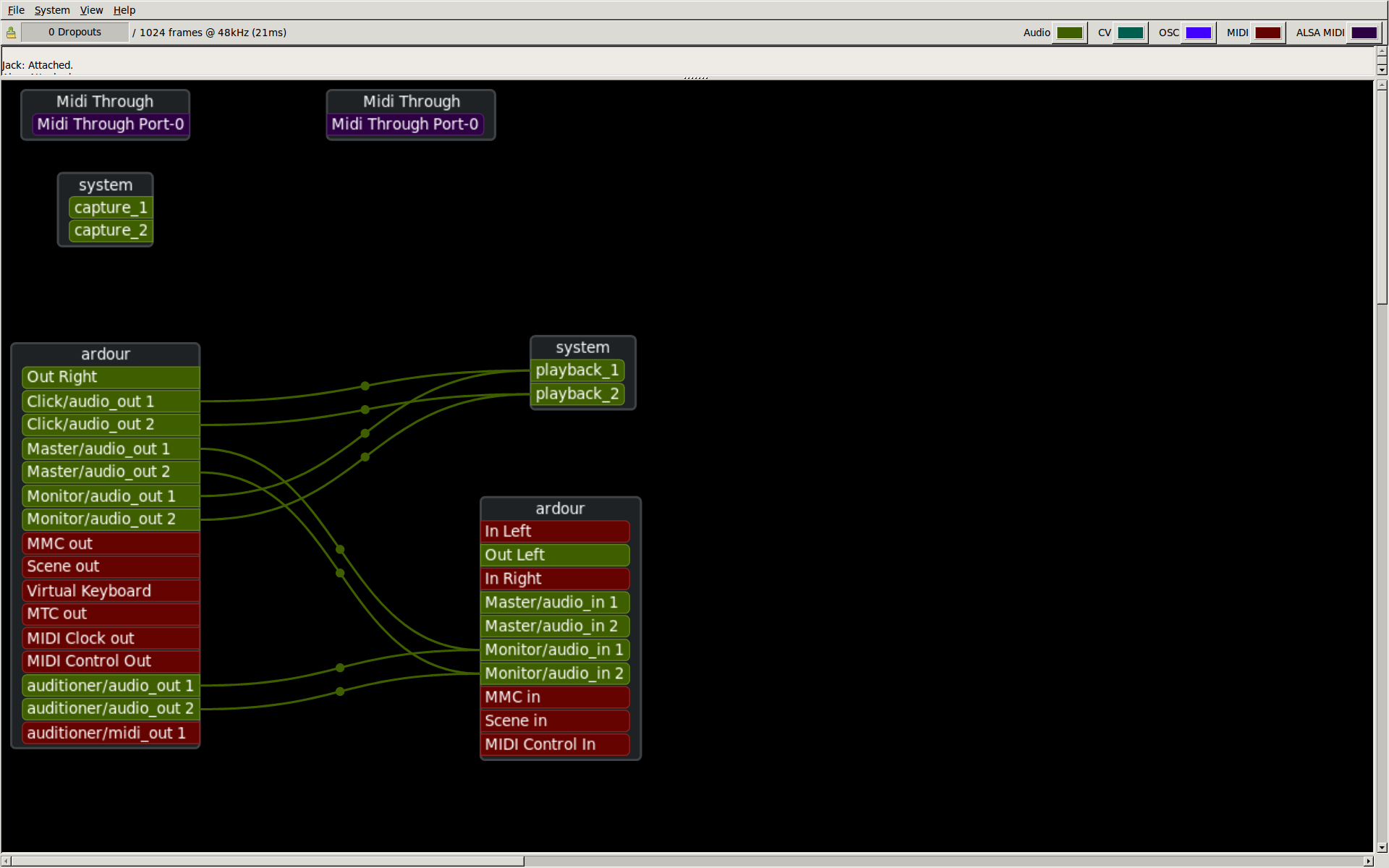Viewport: 1389px width, 868px height.
Task: Click the Audio color swatch
Action: click(1069, 33)
